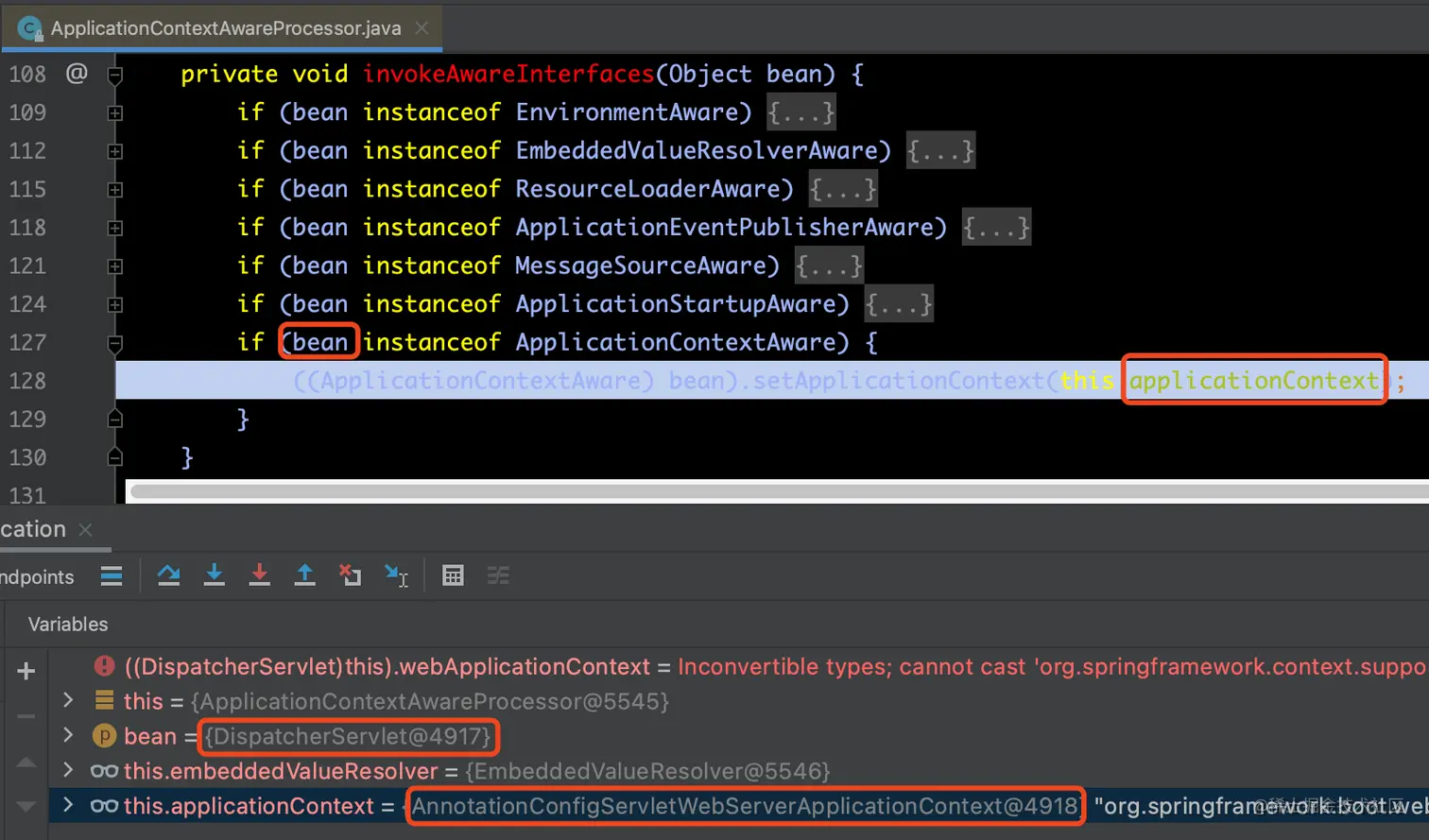Click the {...} placeholder after ApplicationEventPublisherAware

pyautogui.click(x=996, y=228)
